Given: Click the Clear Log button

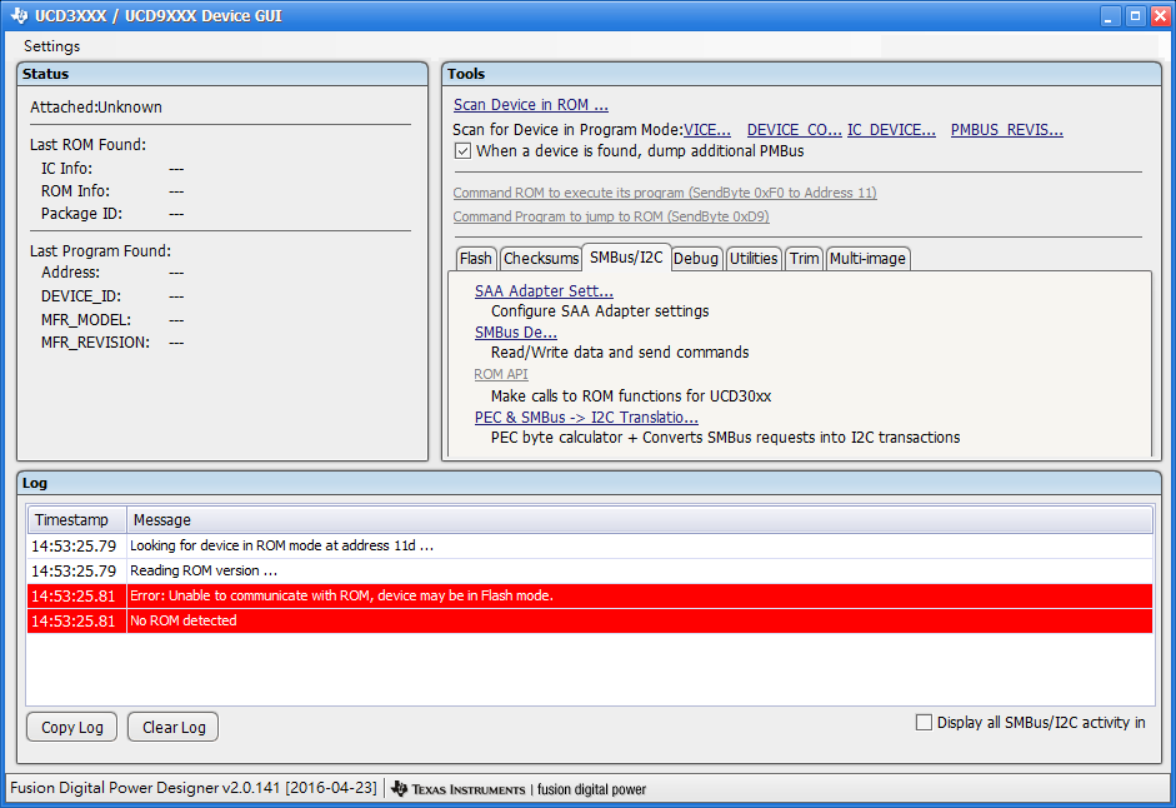Looking at the screenshot, I should [x=173, y=727].
